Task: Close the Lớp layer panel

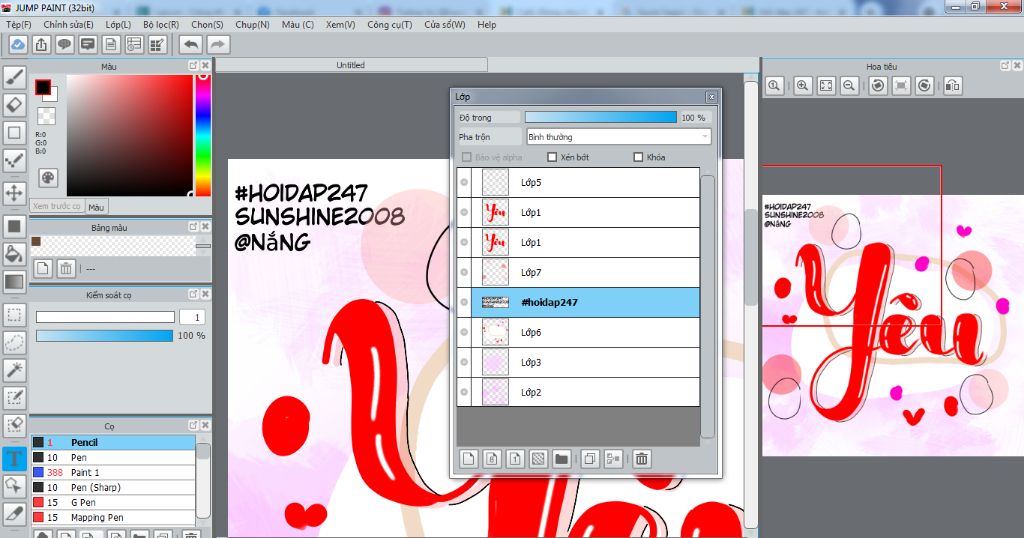Action: [711, 97]
